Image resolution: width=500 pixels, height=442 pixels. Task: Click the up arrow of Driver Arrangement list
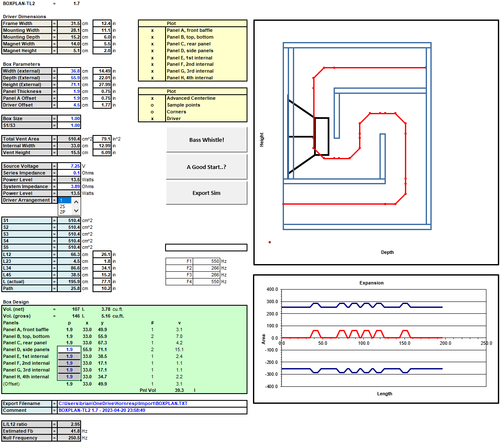(x=76, y=202)
